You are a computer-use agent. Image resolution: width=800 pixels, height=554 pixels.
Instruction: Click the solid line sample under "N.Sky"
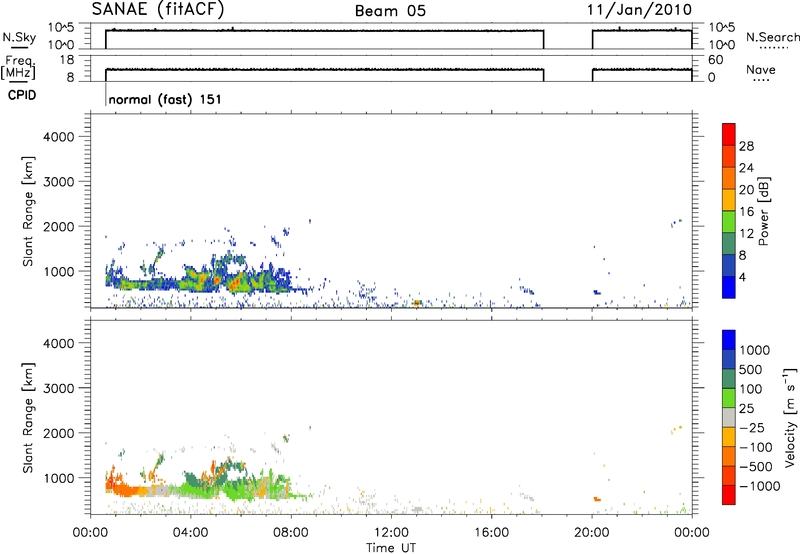pos(19,47)
